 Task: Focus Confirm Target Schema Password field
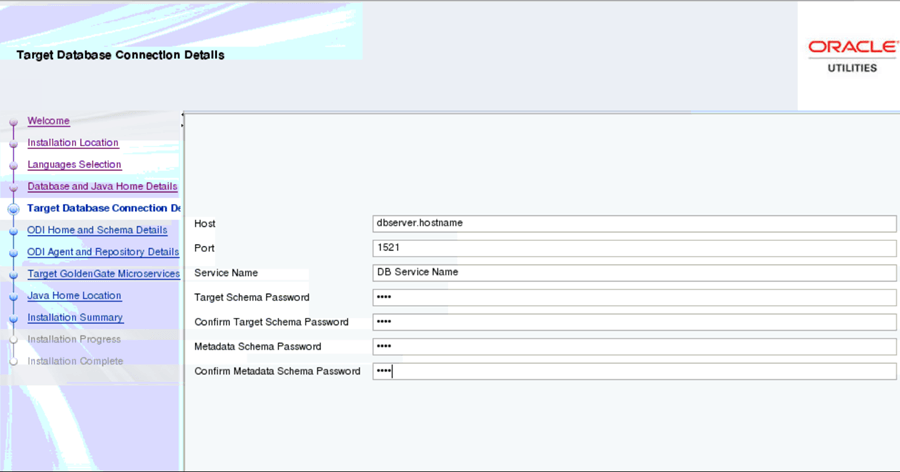coord(634,322)
